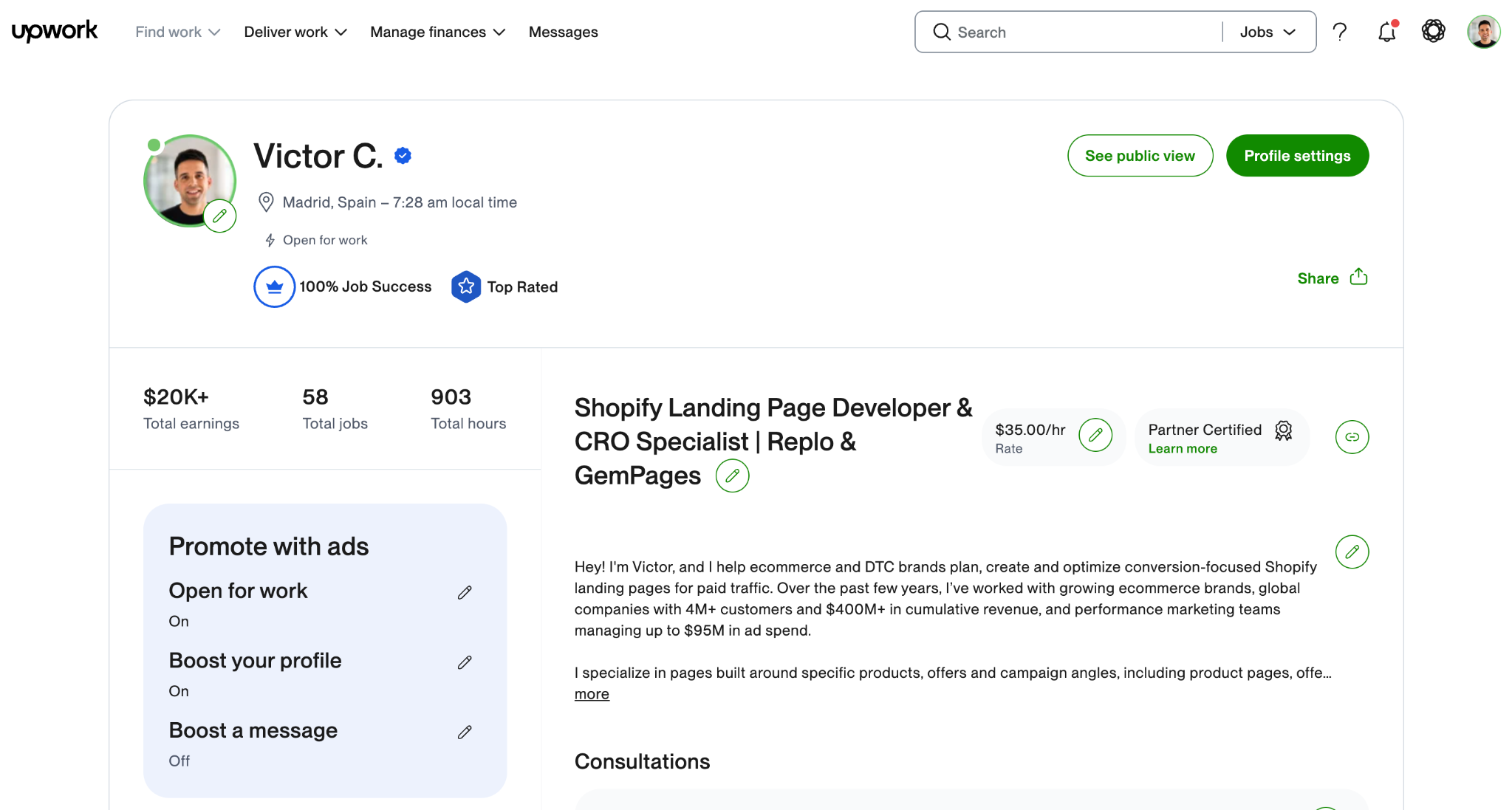Screen dimensions: 1512x810
Task: Go to Messages
Action: (563, 32)
